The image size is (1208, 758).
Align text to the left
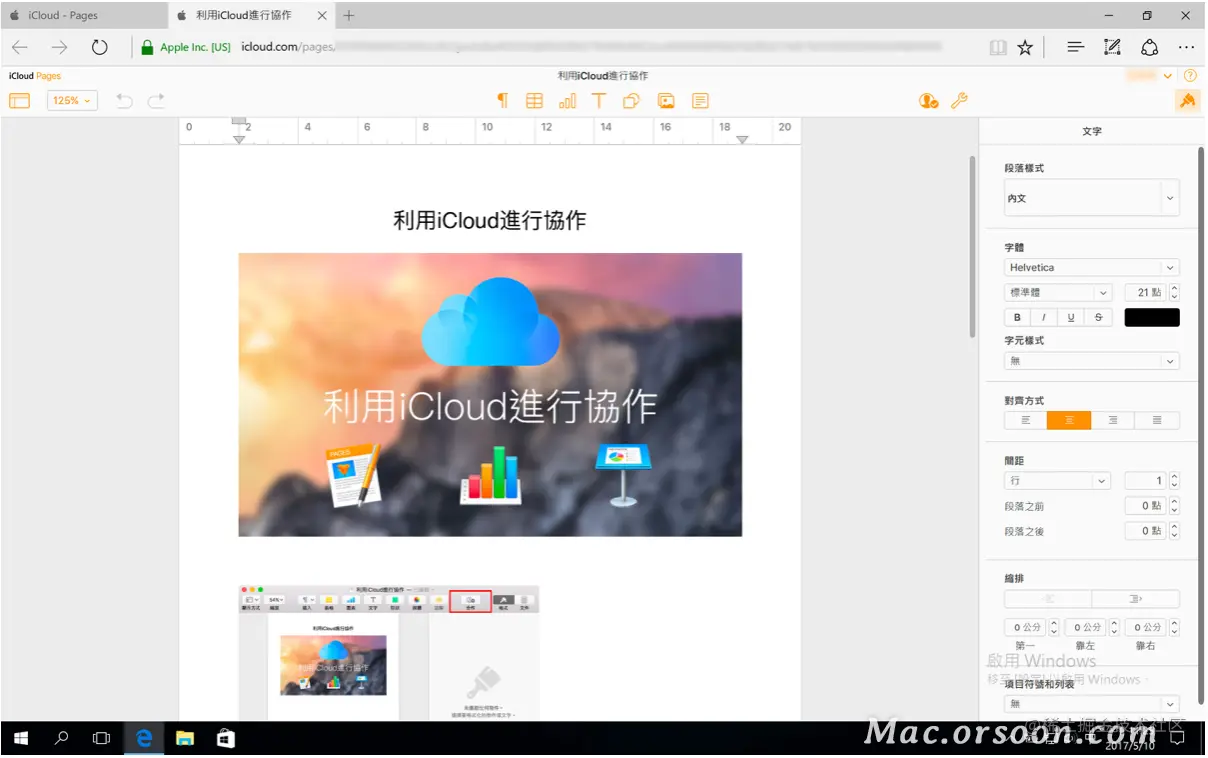point(1026,421)
